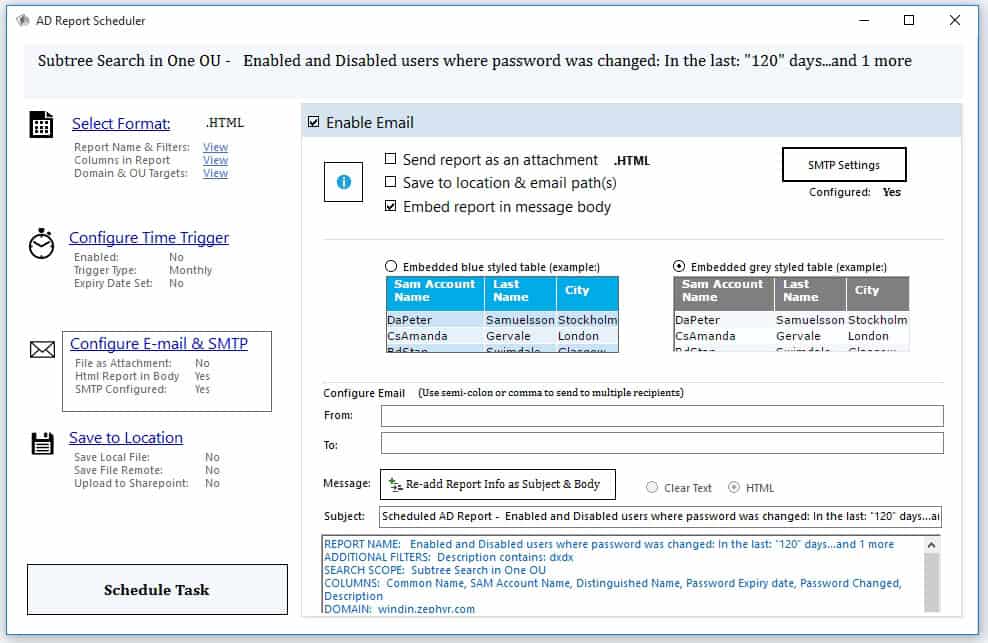The width and height of the screenshot is (988, 643).
Task: Open the Select Format link
Action: tap(121, 124)
